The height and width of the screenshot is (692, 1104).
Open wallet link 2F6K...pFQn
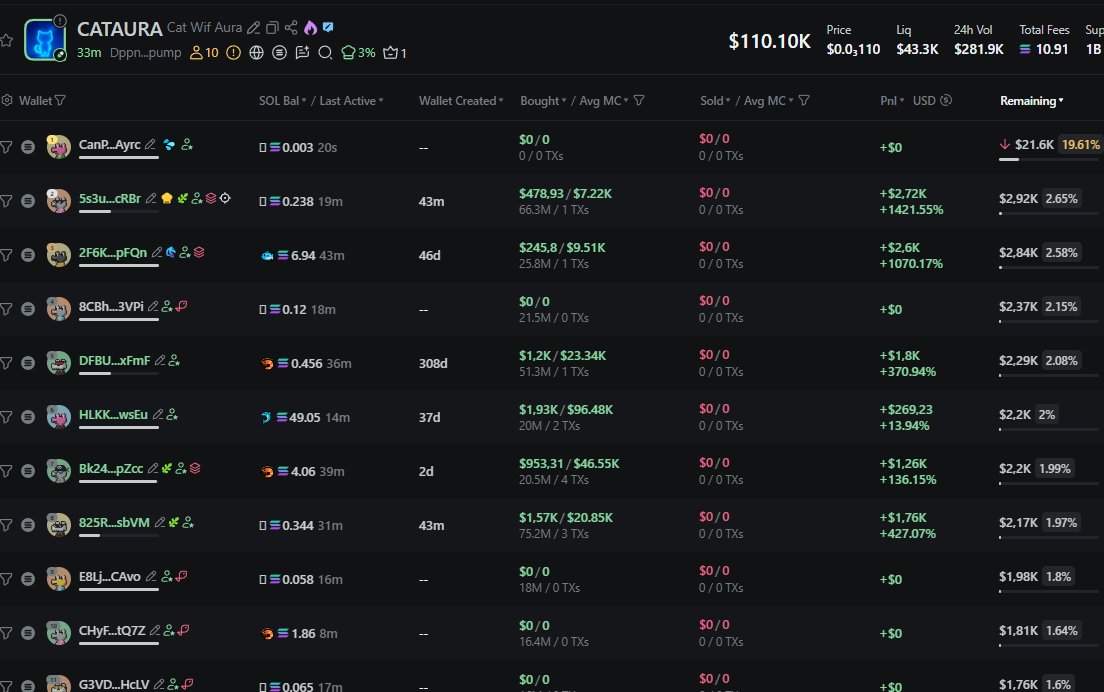click(x=113, y=252)
